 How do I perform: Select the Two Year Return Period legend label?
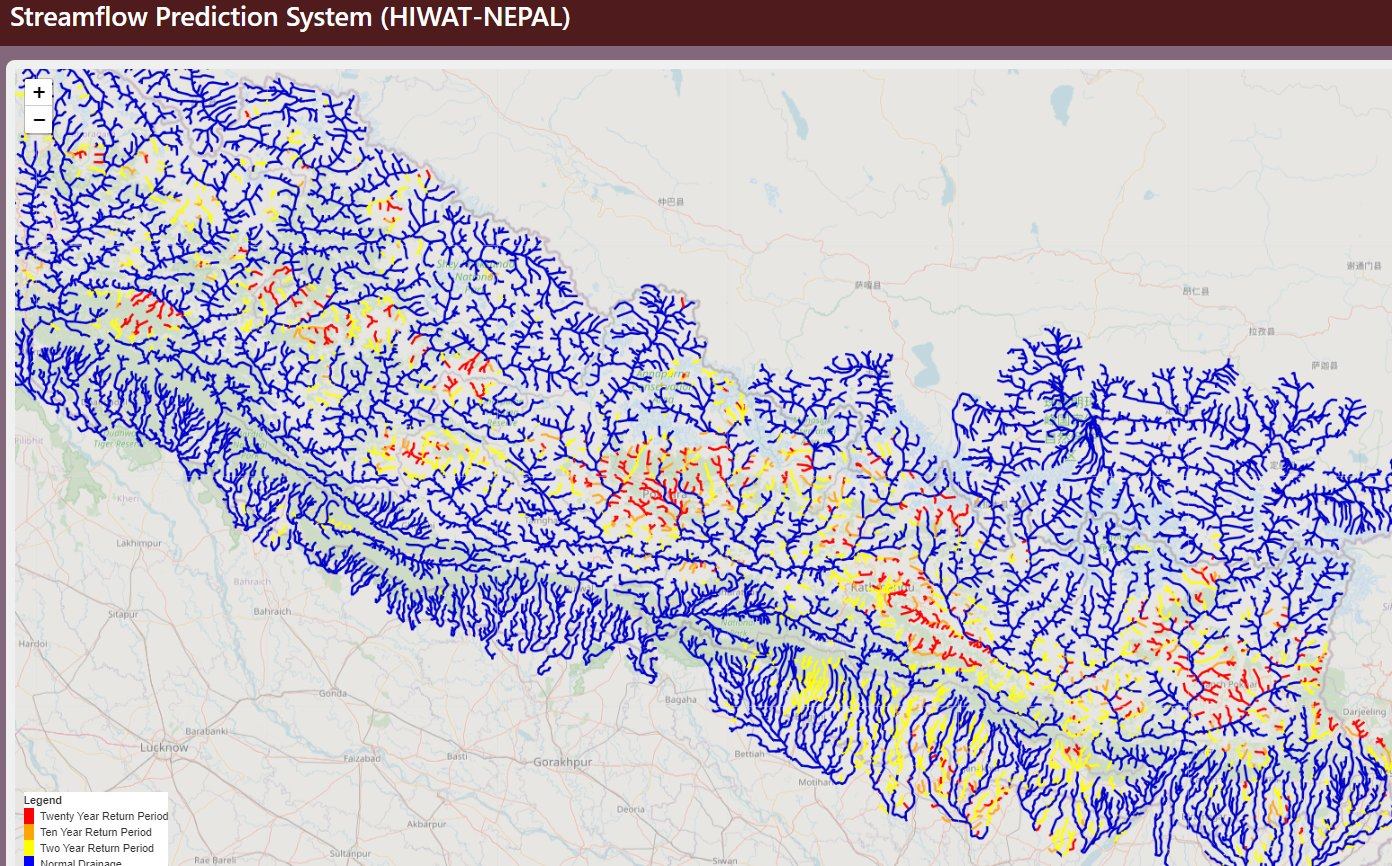pyautogui.click(x=97, y=848)
